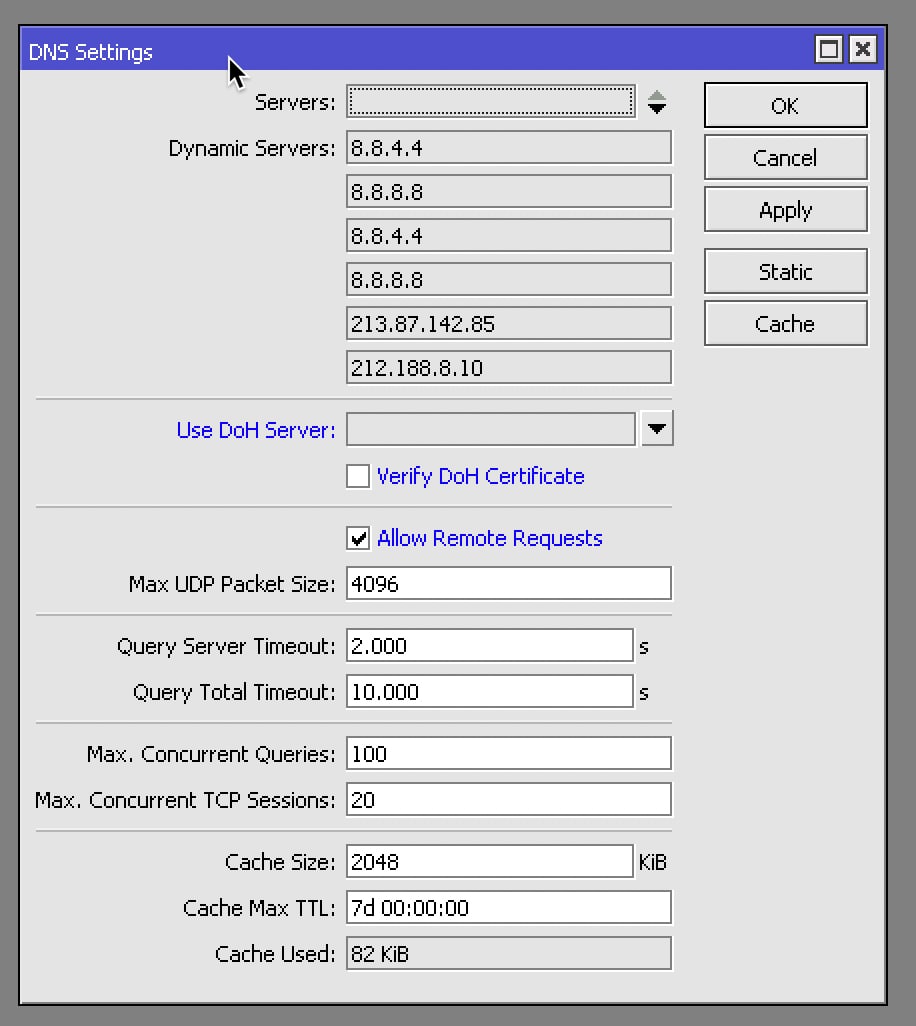Focus the Servers input field
This screenshot has height=1026, width=916.
coord(491,101)
